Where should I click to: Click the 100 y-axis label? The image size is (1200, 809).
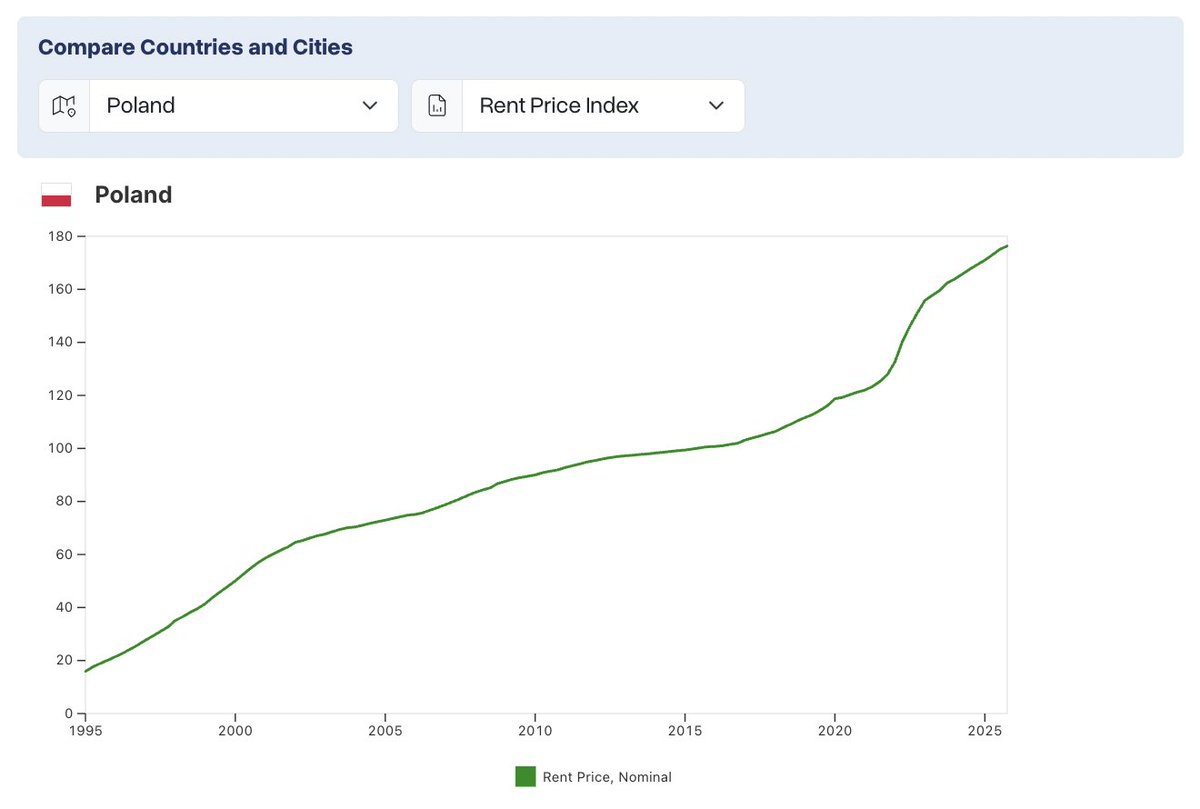click(60, 448)
